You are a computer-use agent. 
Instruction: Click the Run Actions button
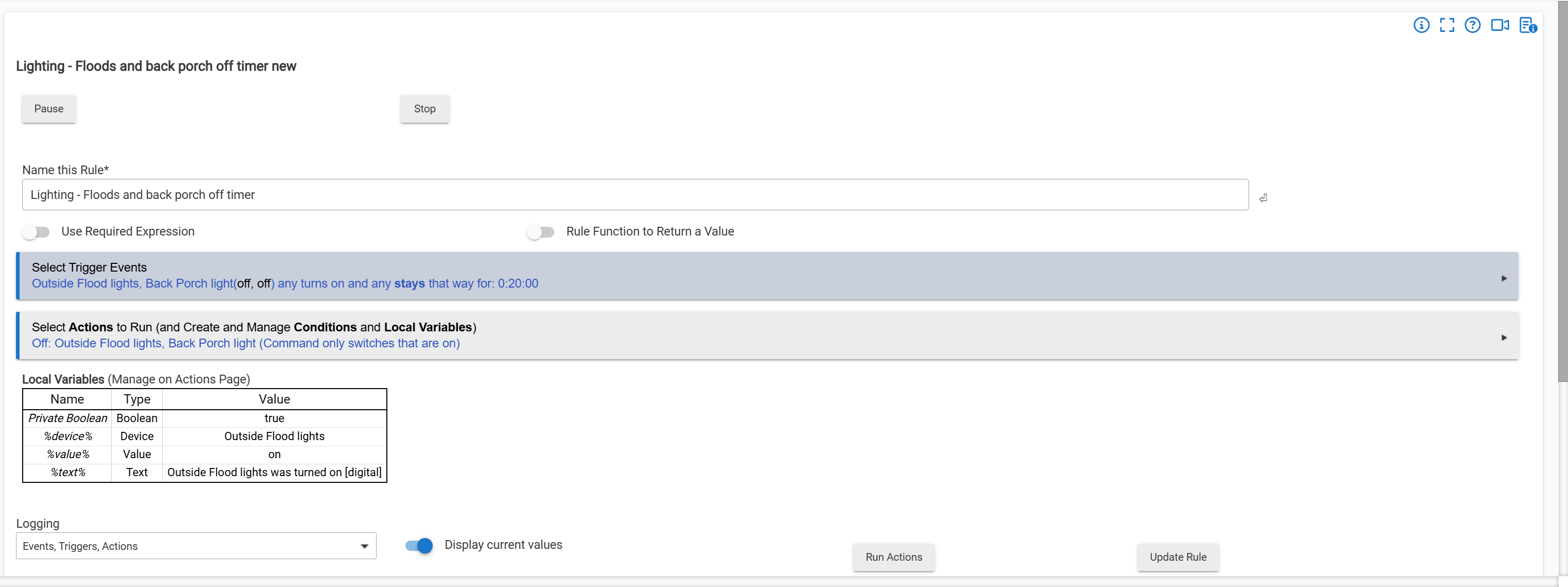pos(893,557)
